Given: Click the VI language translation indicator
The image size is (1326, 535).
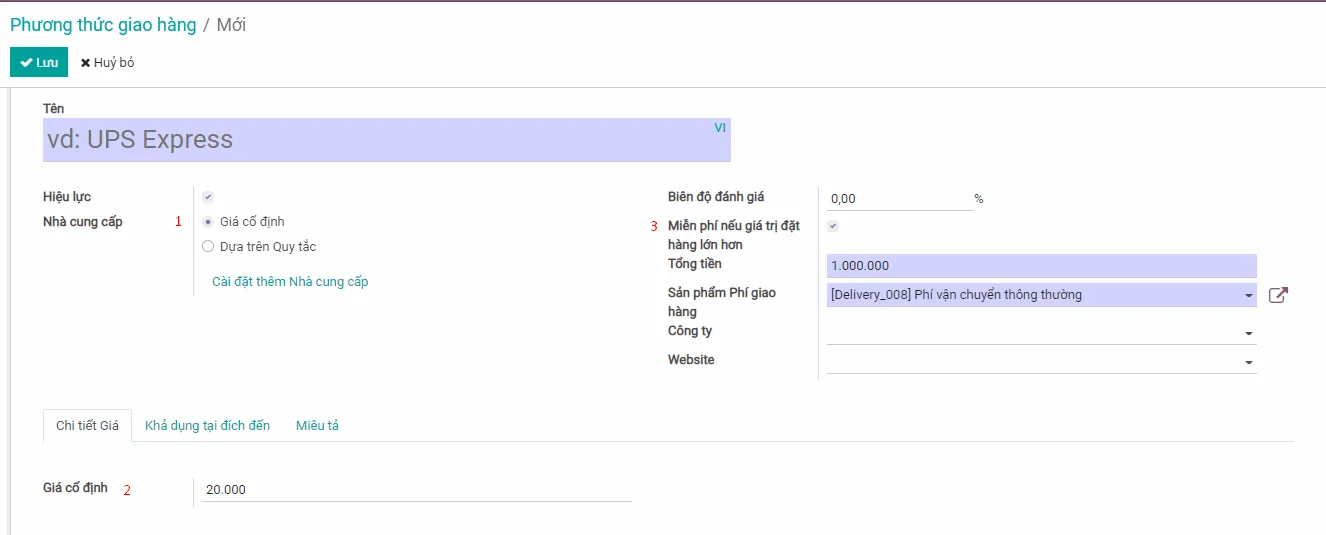Looking at the screenshot, I should pyautogui.click(x=720, y=128).
